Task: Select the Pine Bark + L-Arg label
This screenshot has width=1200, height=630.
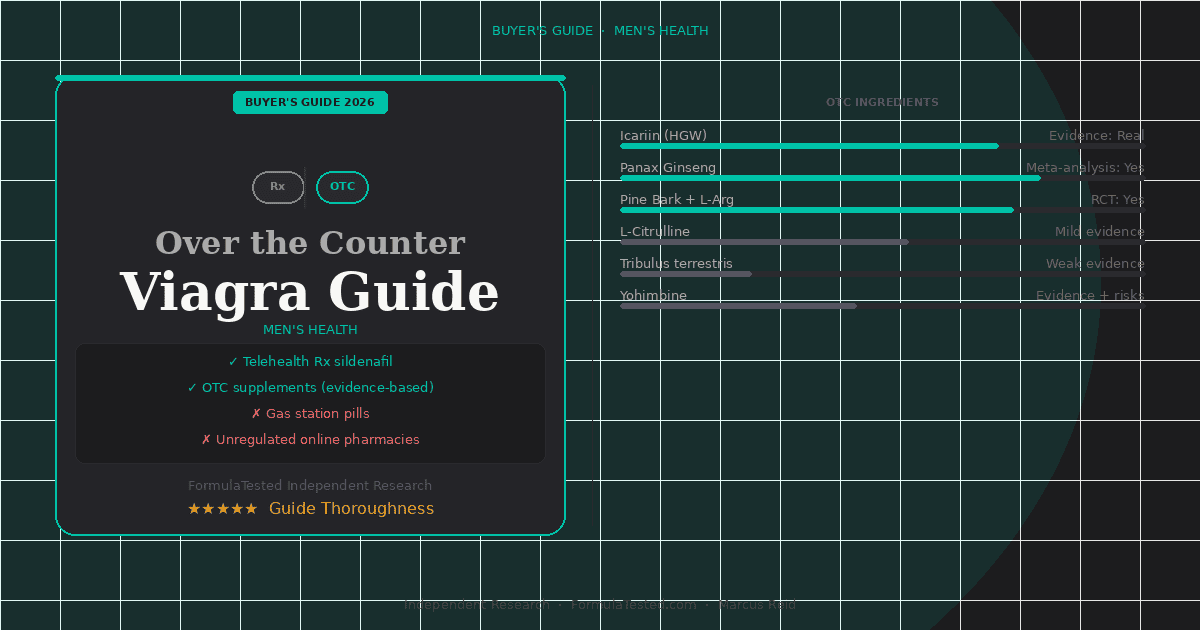Action: 677,200
